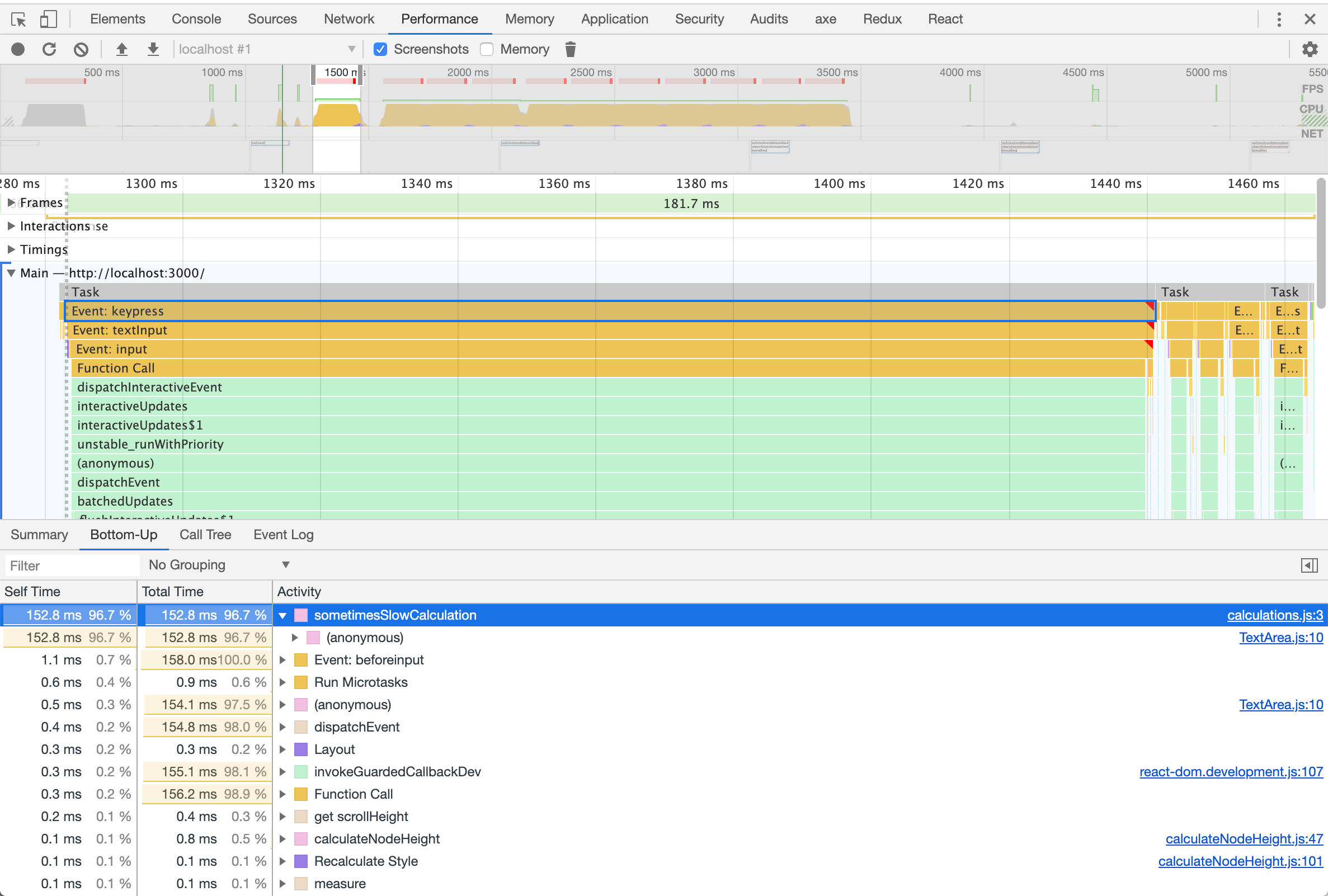Collapse the Main thread track
Screen dimensions: 1328x896
pos(11,273)
